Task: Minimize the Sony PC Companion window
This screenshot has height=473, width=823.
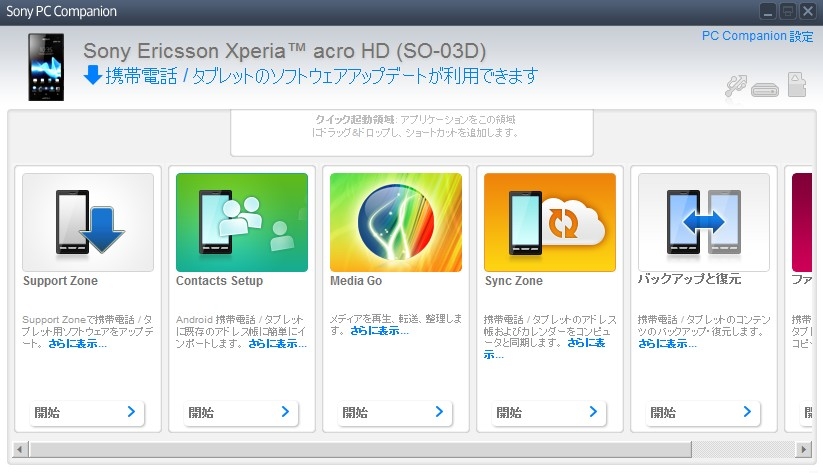Action: coord(768,12)
